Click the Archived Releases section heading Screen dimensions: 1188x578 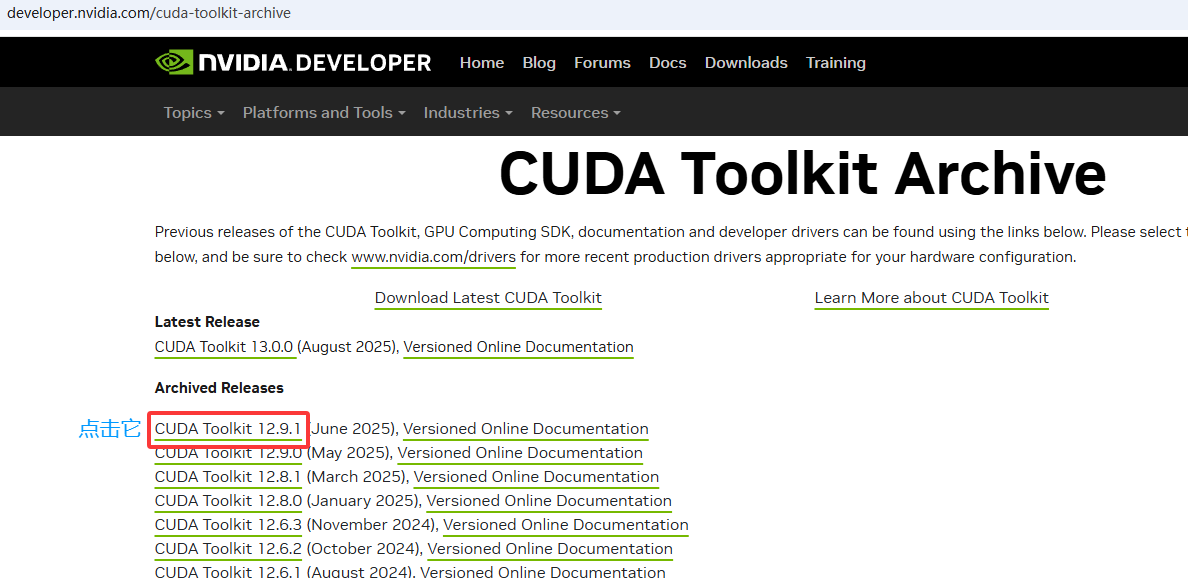219,388
